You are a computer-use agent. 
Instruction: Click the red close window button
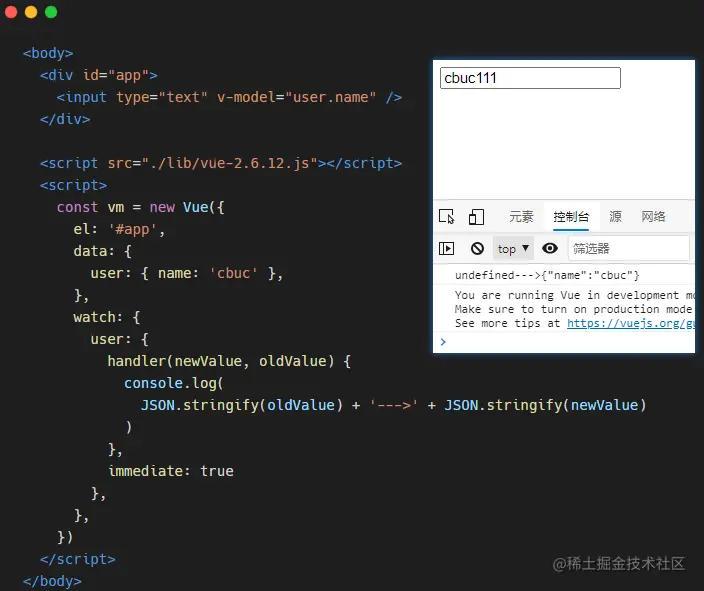point(11,12)
